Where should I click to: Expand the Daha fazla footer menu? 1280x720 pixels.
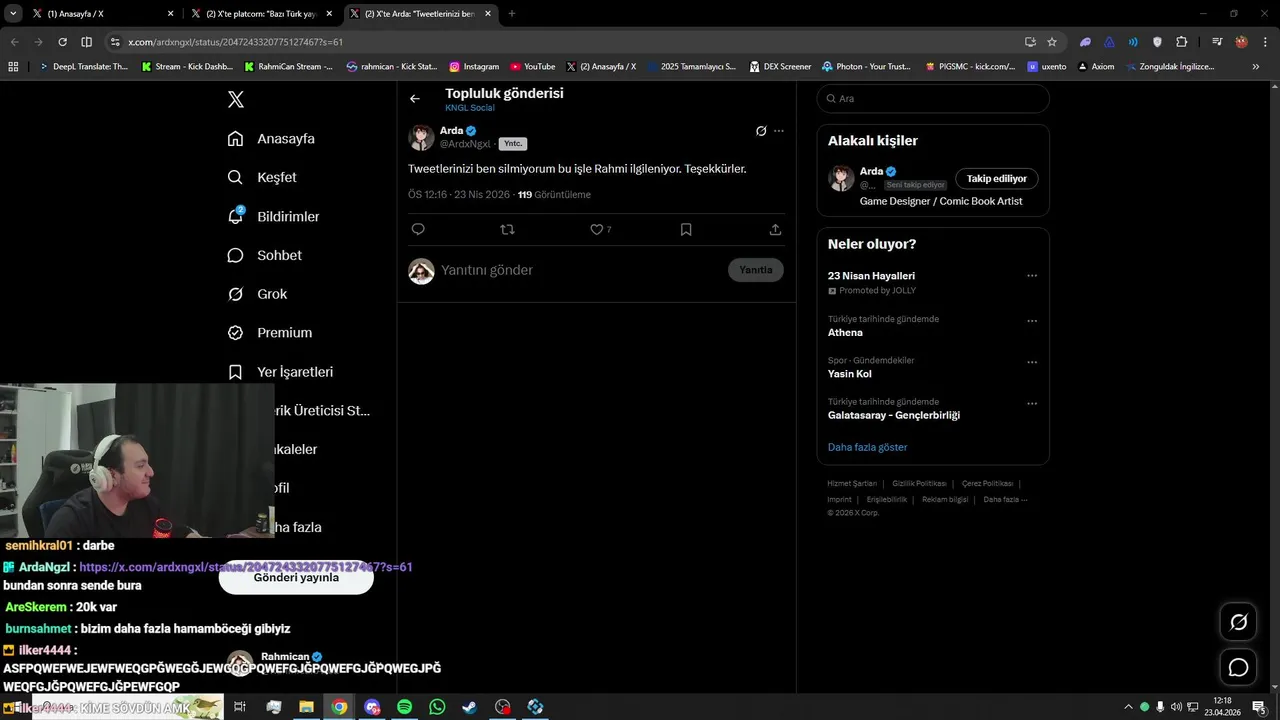pyautogui.click(x=1005, y=499)
